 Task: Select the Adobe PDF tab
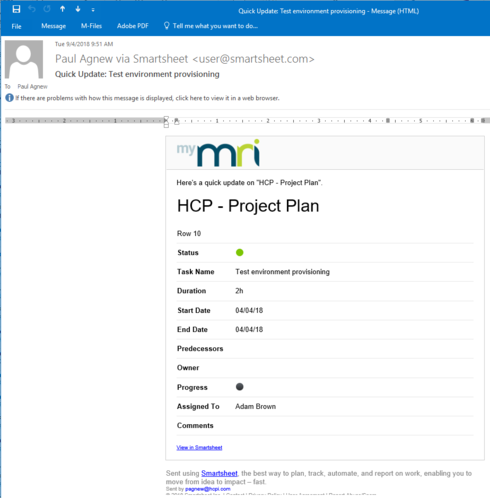(x=133, y=26)
